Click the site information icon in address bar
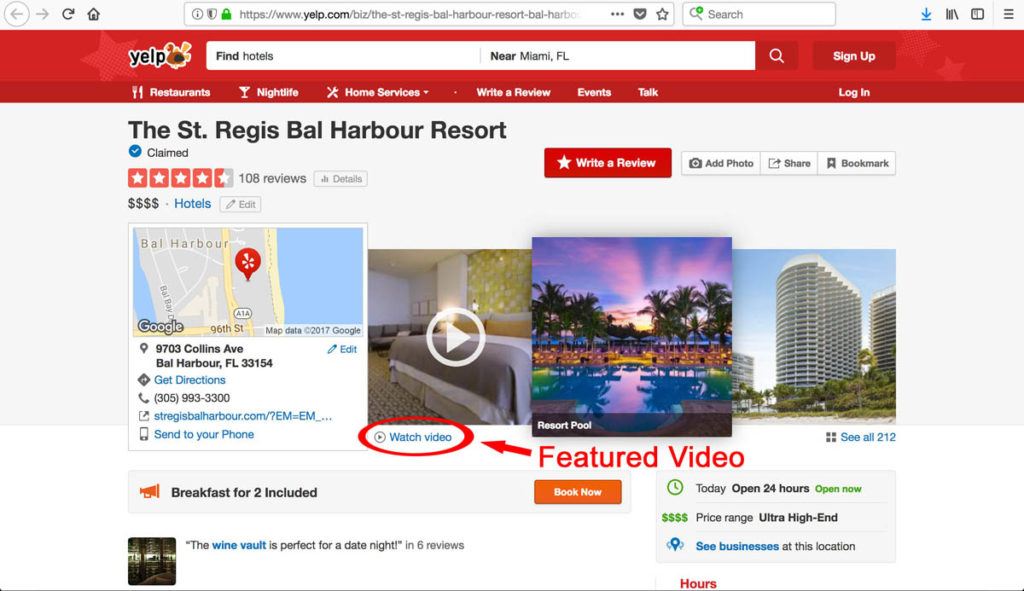Image resolution: width=1024 pixels, height=591 pixels. tap(197, 14)
